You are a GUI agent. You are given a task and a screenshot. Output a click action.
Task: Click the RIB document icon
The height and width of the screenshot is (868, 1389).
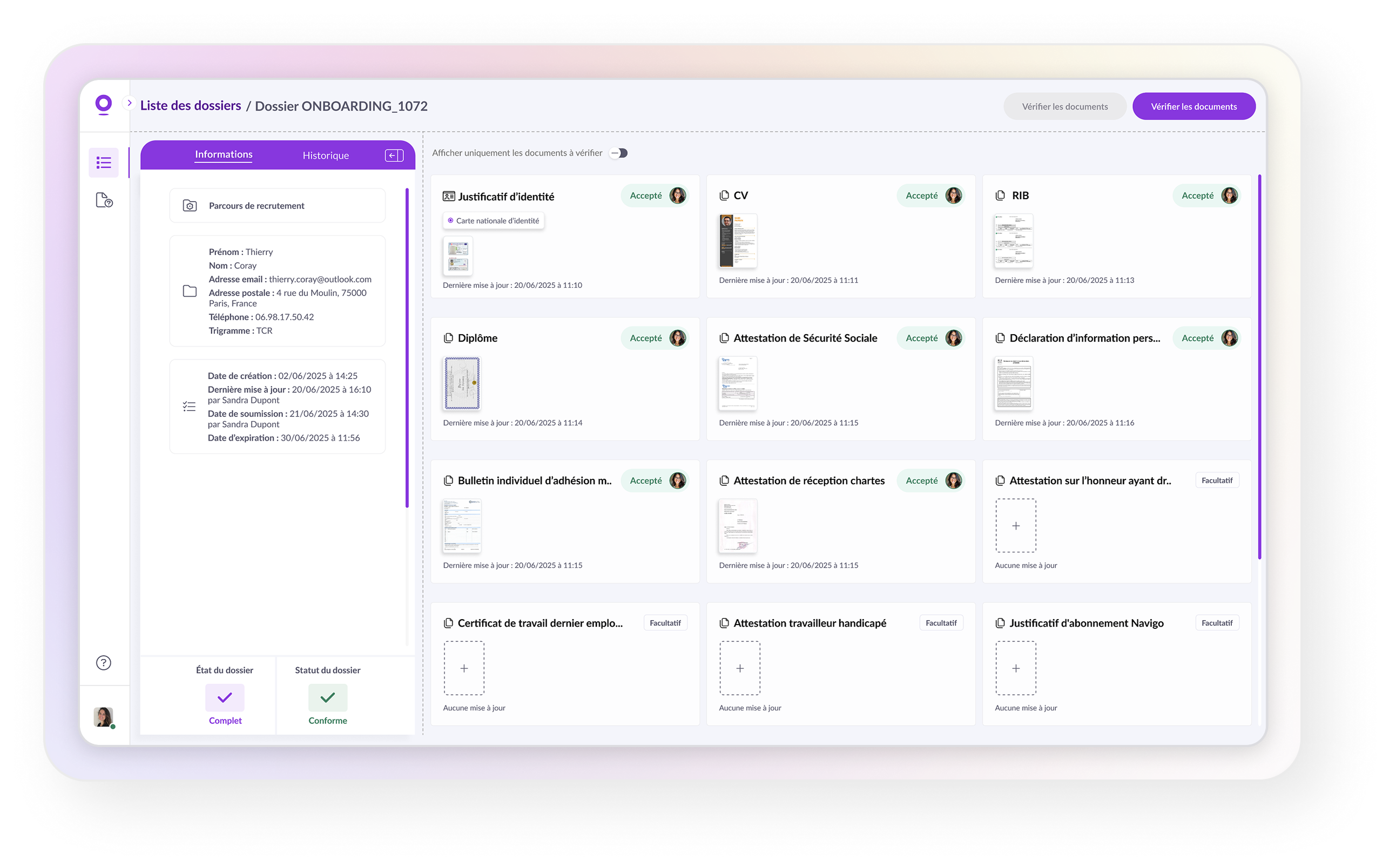pos(1000,195)
